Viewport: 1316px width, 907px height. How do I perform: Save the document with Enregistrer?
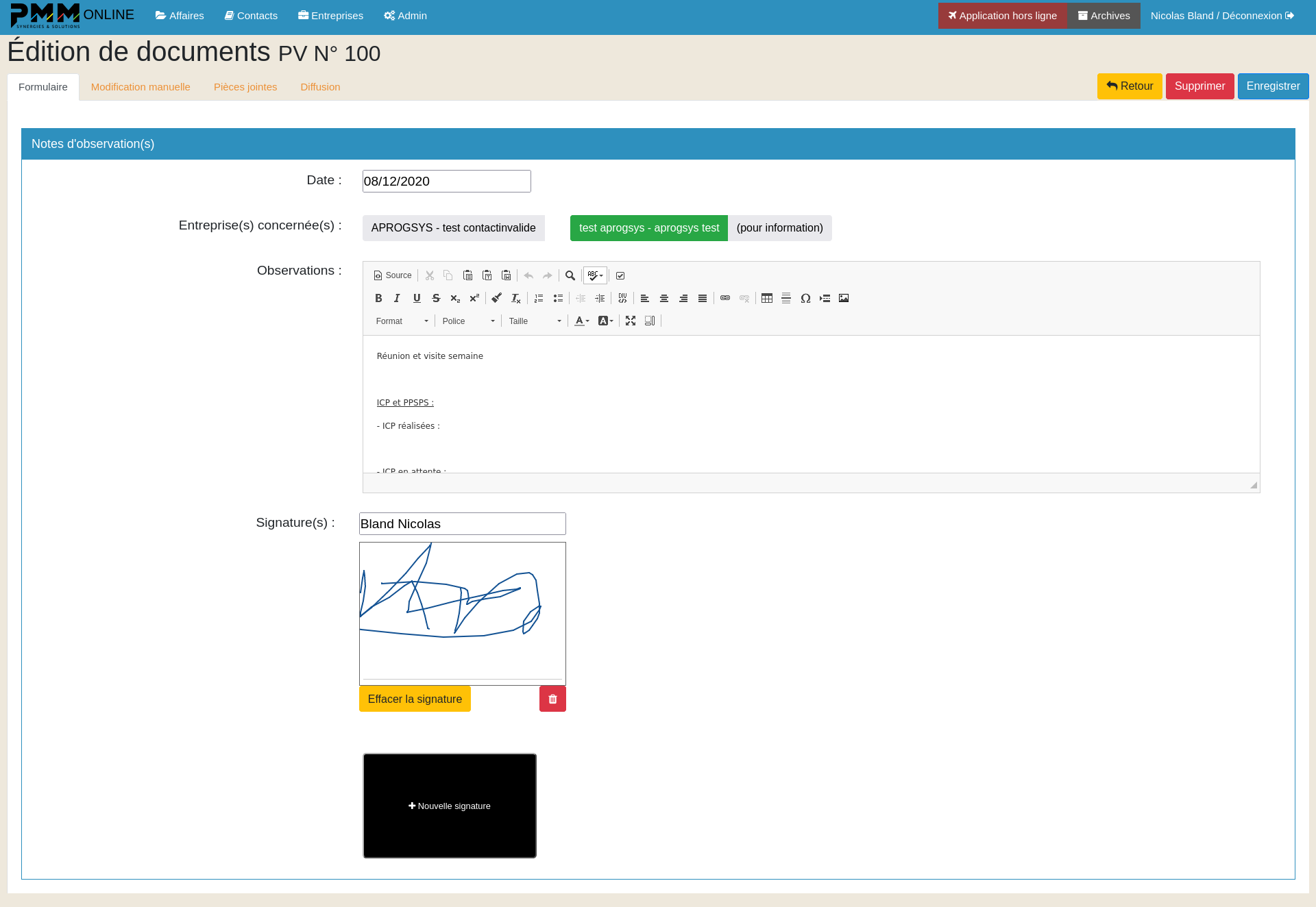pos(1273,86)
